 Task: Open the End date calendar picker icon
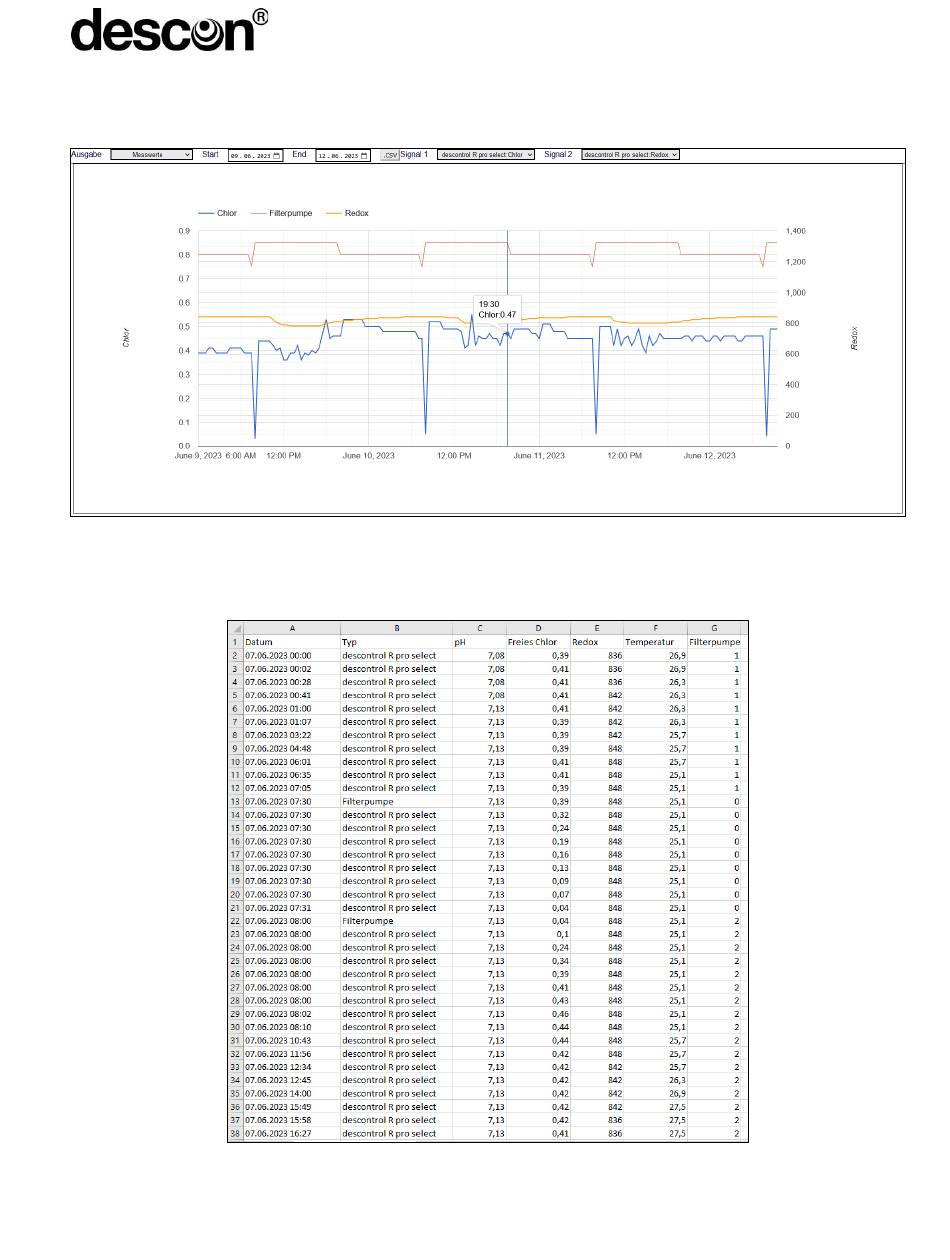364,156
